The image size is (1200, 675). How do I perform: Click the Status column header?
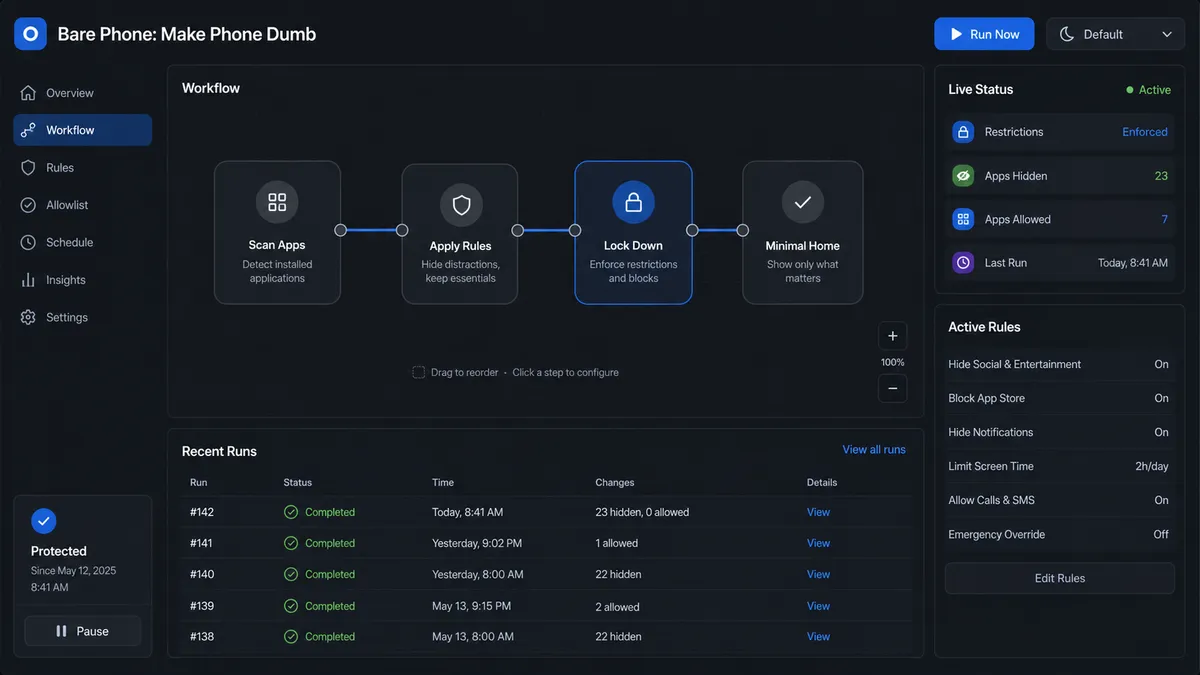point(298,482)
